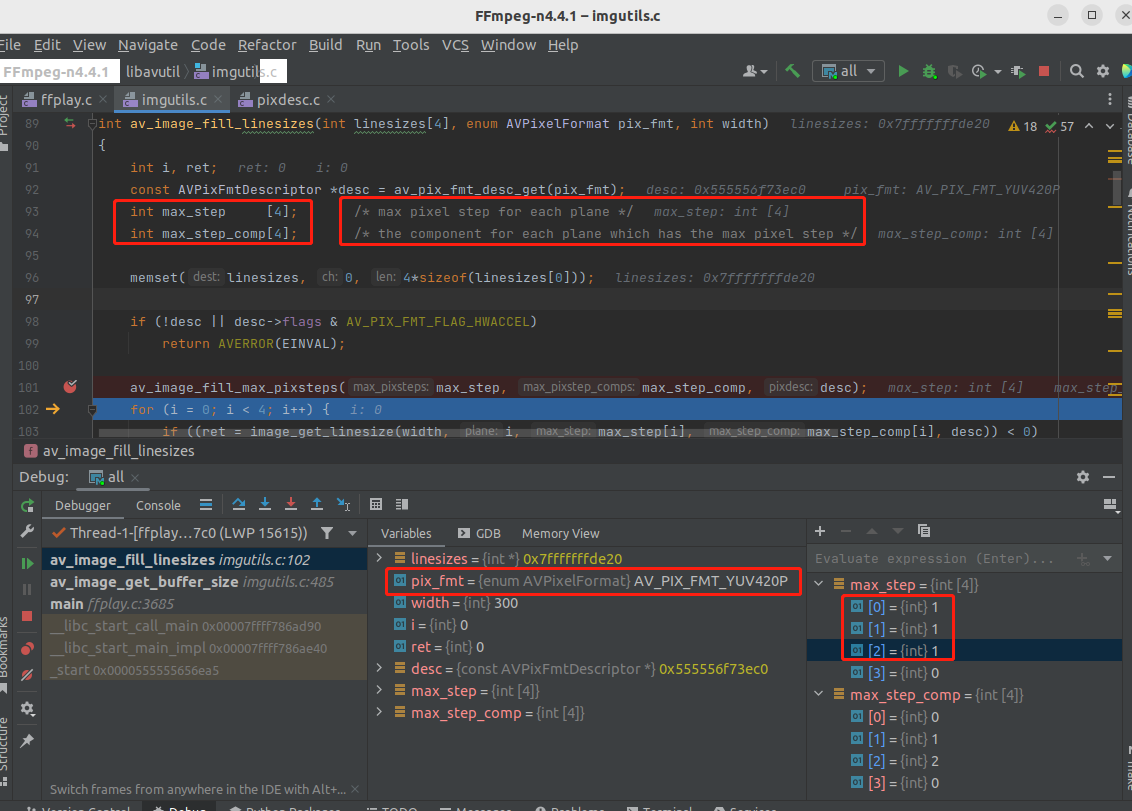Click the green hammer Build icon
The image size is (1132, 811).
792,71
